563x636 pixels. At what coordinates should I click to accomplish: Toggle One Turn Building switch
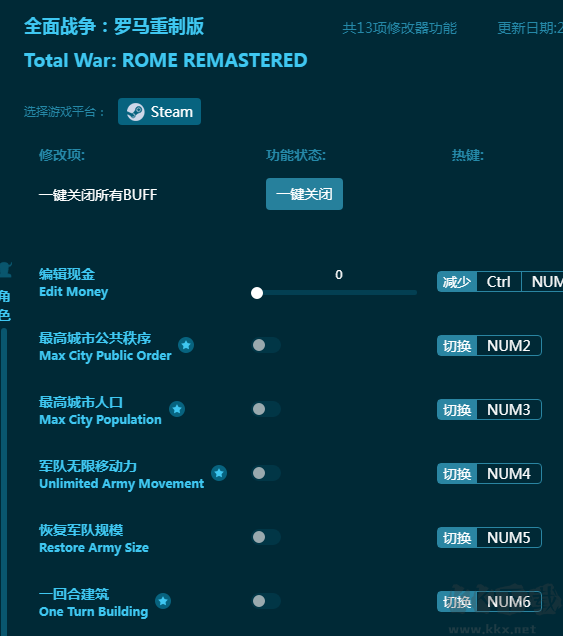pyautogui.click(x=266, y=601)
